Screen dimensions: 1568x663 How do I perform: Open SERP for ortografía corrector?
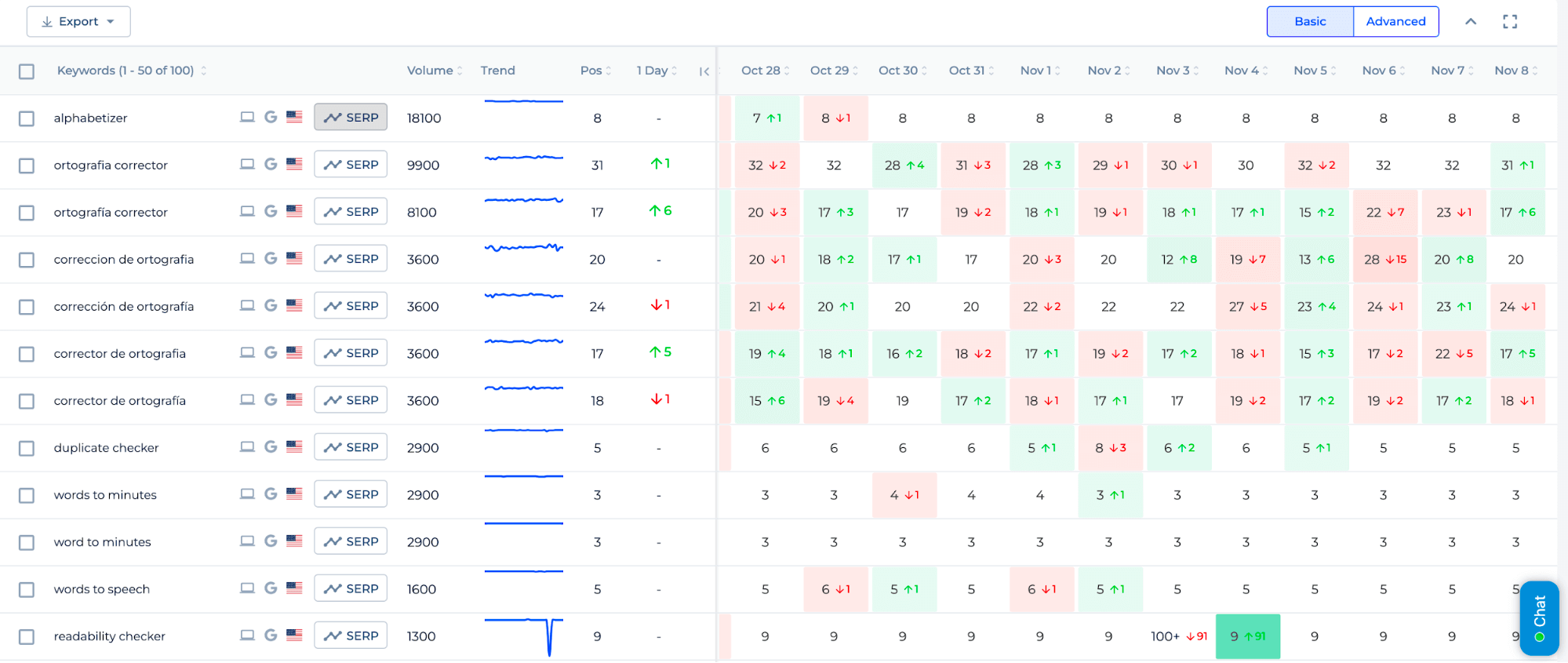click(351, 211)
